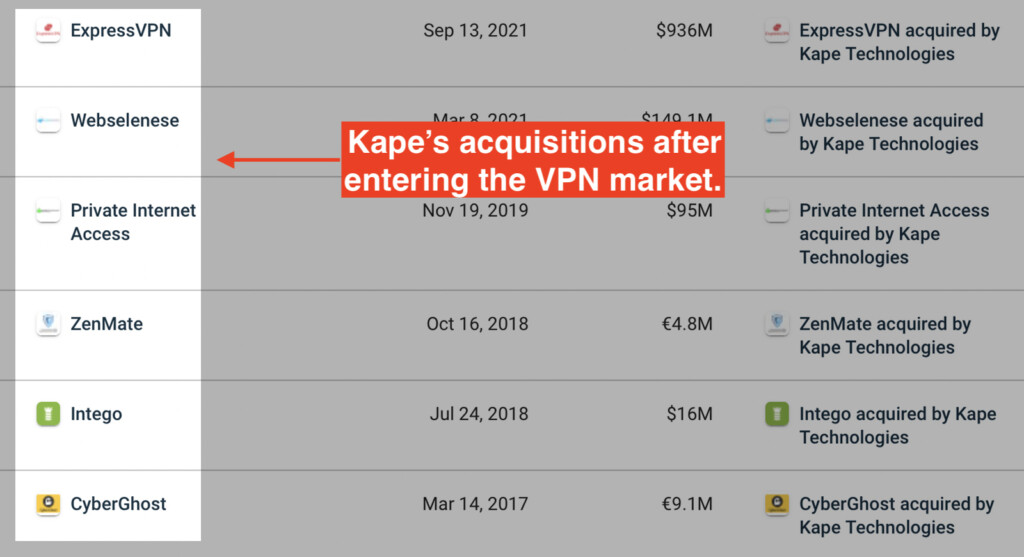Click the ZenMate shield icon on the left

[x=48, y=324]
